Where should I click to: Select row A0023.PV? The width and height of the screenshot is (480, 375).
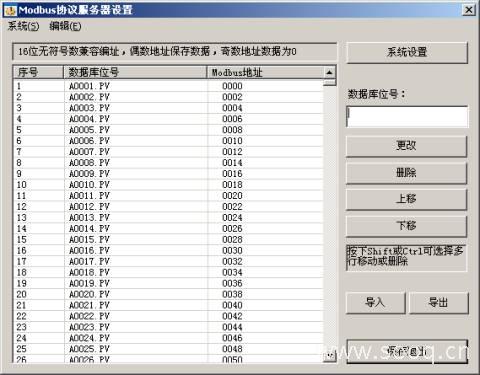point(168,328)
